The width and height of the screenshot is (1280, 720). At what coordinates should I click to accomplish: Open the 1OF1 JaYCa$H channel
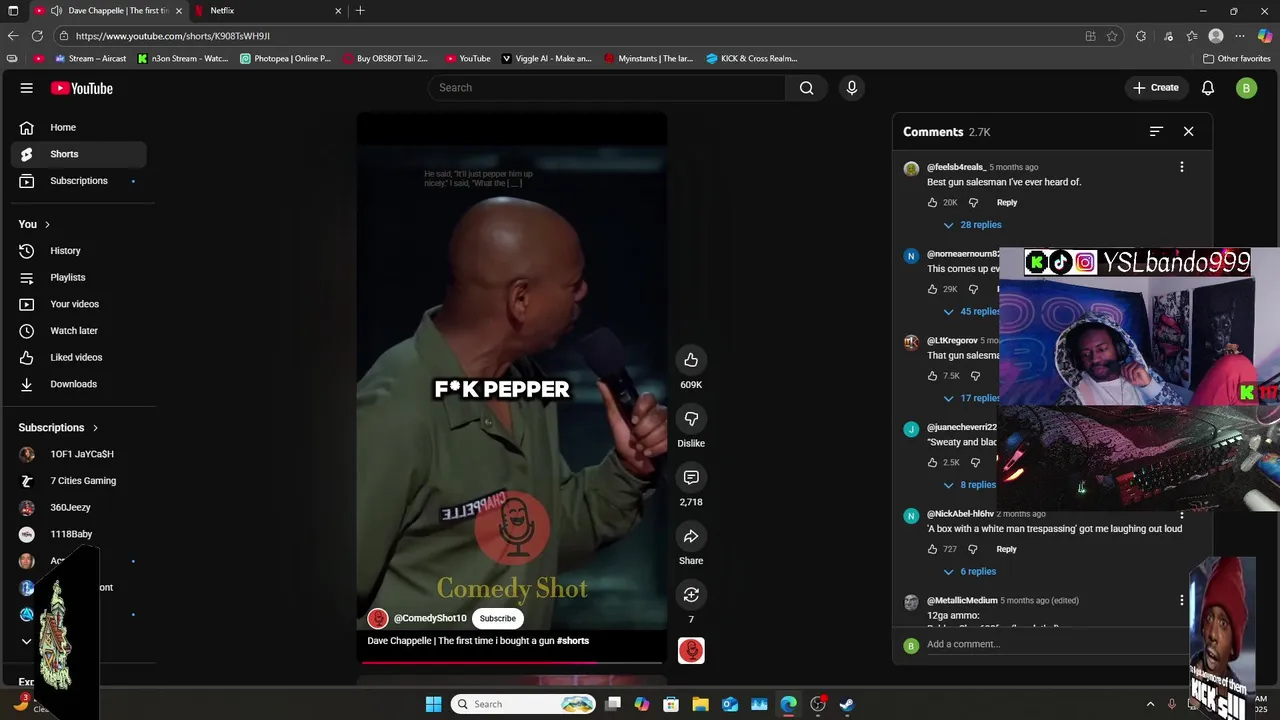click(x=78, y=454)
